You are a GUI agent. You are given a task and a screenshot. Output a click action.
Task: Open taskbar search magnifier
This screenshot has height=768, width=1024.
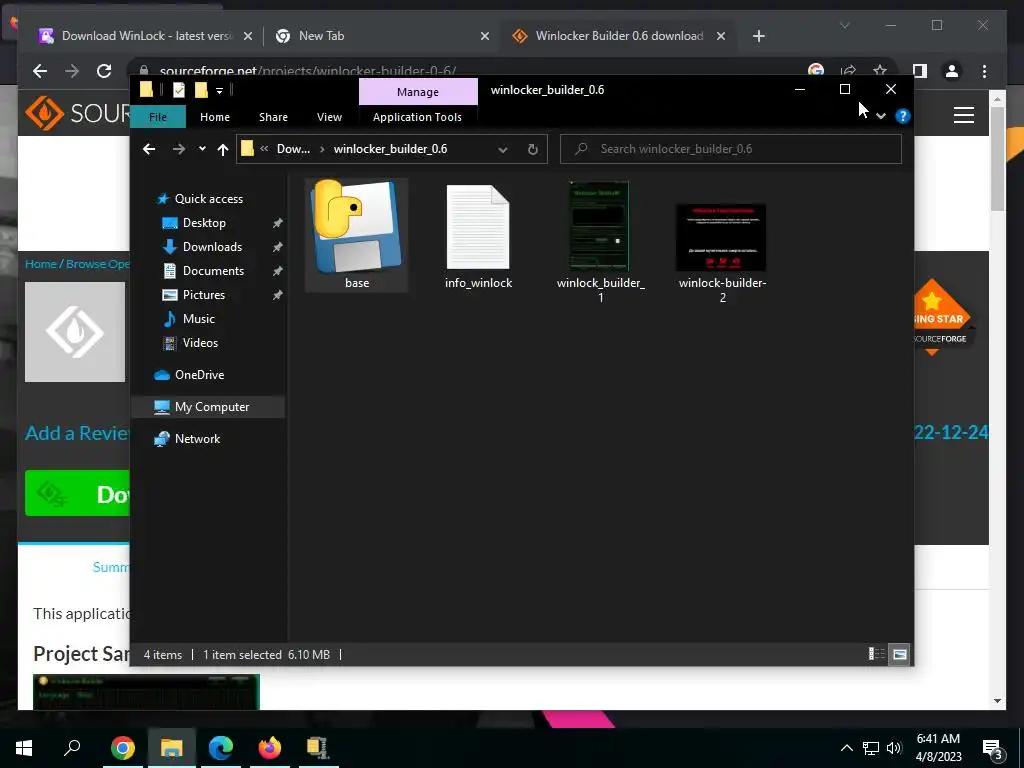(x=72, y=747)
